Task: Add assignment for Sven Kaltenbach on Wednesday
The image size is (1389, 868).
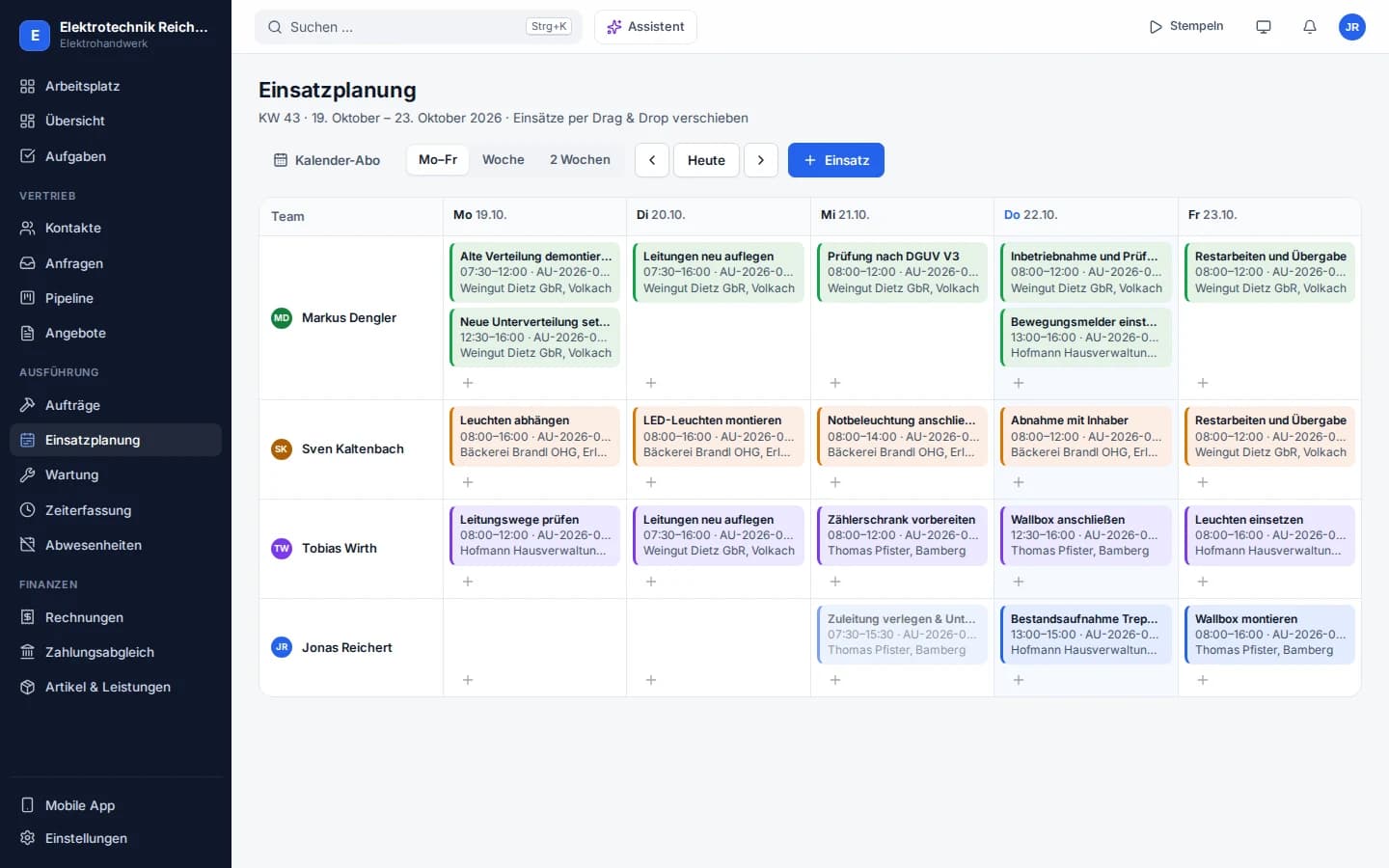Action: (x=835, y=482)
